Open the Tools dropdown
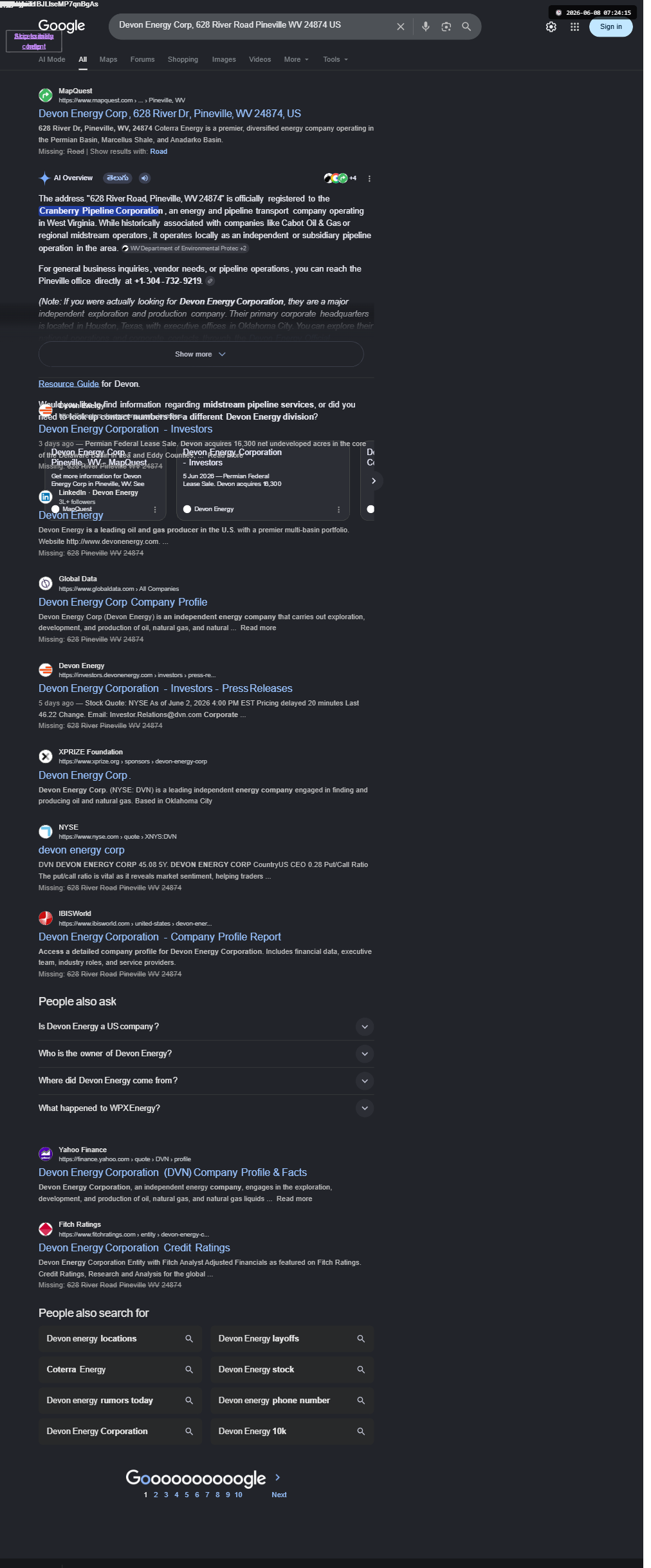The image size is (651, 1568). tap(336, 59)
